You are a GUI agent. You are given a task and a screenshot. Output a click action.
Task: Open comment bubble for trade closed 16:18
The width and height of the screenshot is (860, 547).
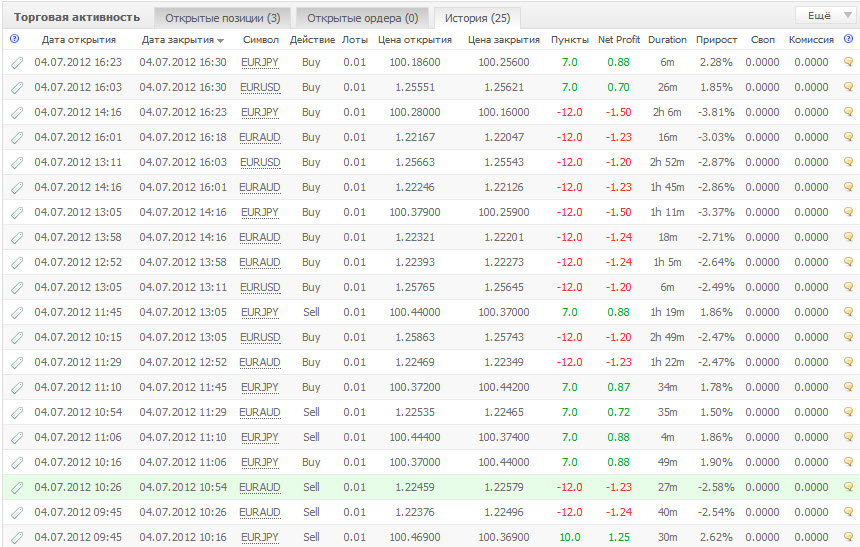pyautogui.click(x=848, y=137)
